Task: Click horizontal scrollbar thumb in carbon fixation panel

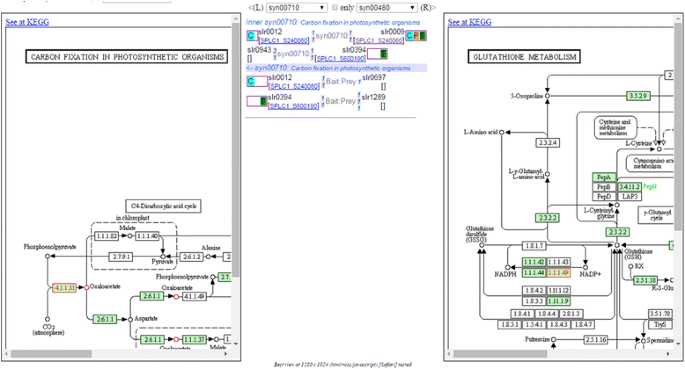Action: [52, 353]
